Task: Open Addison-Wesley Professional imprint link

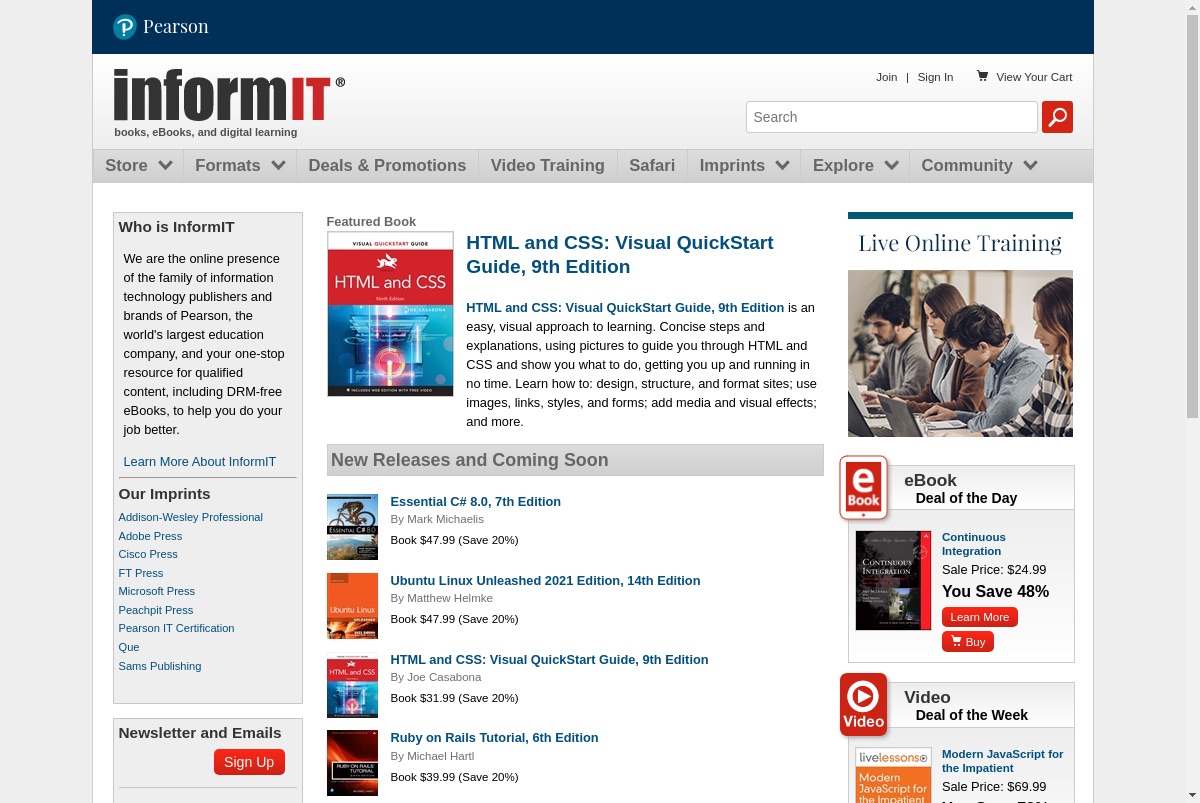Action: [191, 517]
